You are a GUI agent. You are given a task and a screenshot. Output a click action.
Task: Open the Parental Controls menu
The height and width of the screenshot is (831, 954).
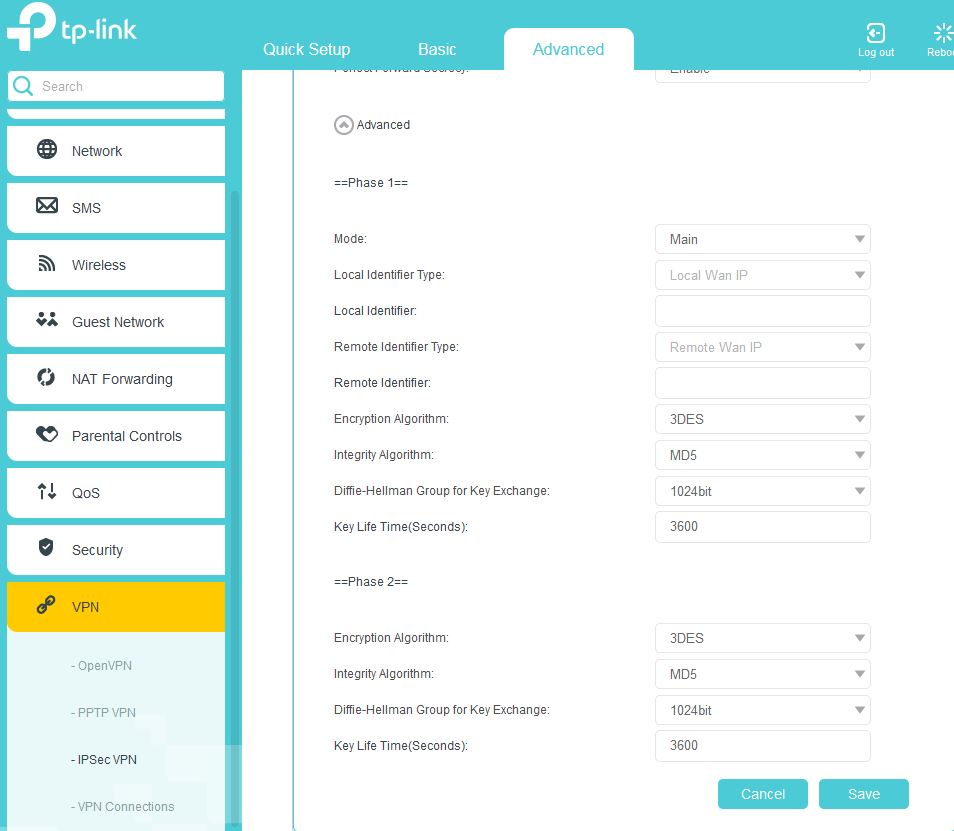pyautogui.click(x=116, y=436)
